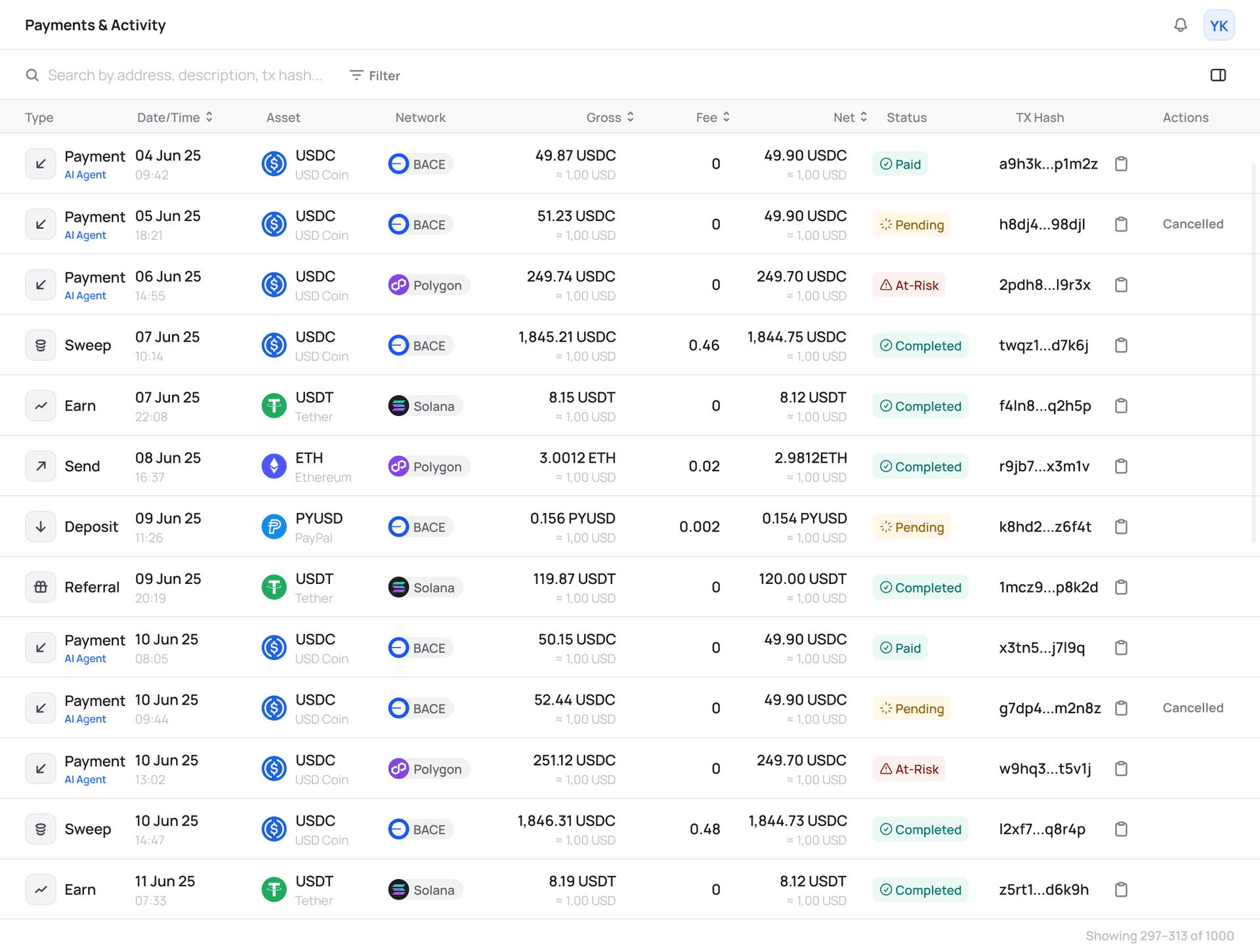Image resolution: width=1260 pixels, height=952 pixels.
Task: Click the Referral gift icon on the 09 Jun row
Action: (x=40, y=587)
